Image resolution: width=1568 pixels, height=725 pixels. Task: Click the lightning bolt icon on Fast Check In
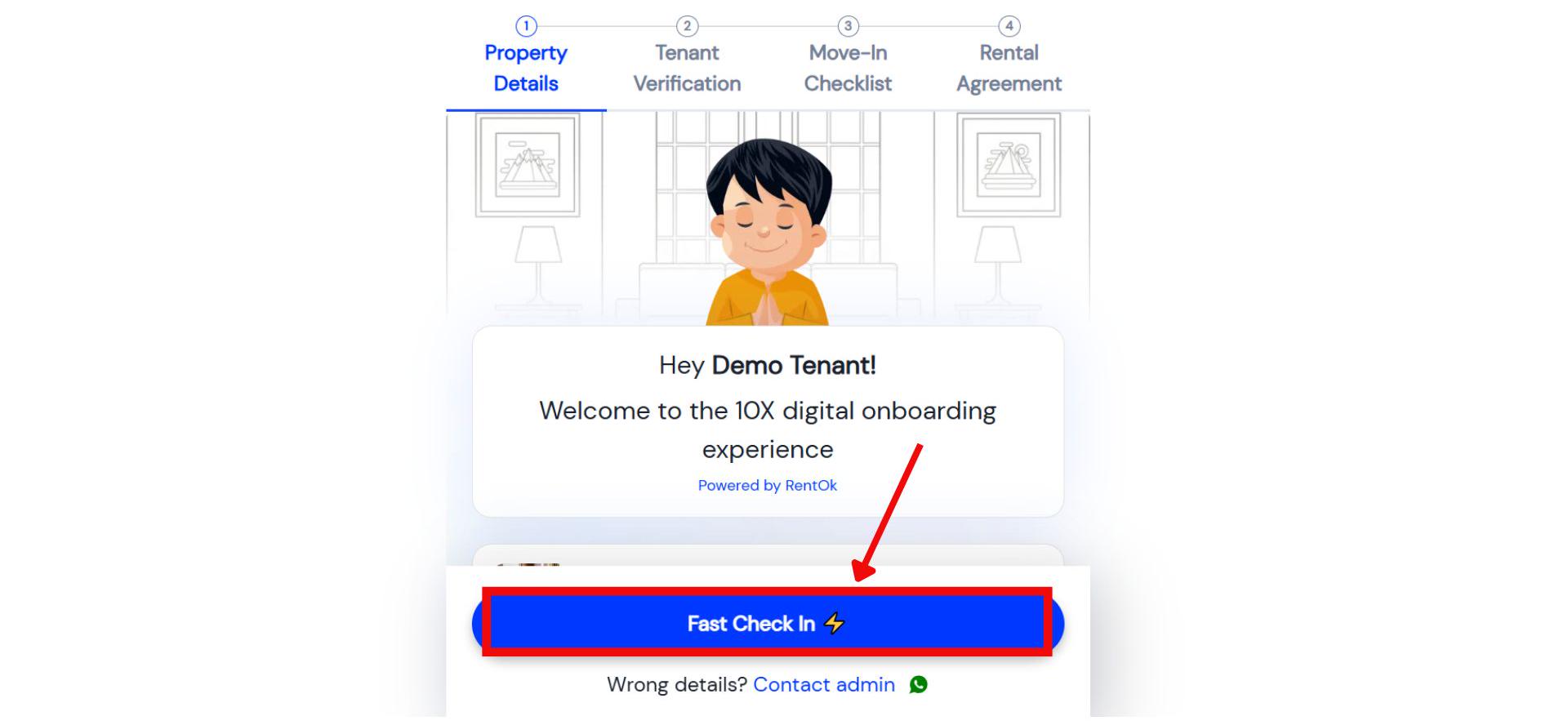834,623
